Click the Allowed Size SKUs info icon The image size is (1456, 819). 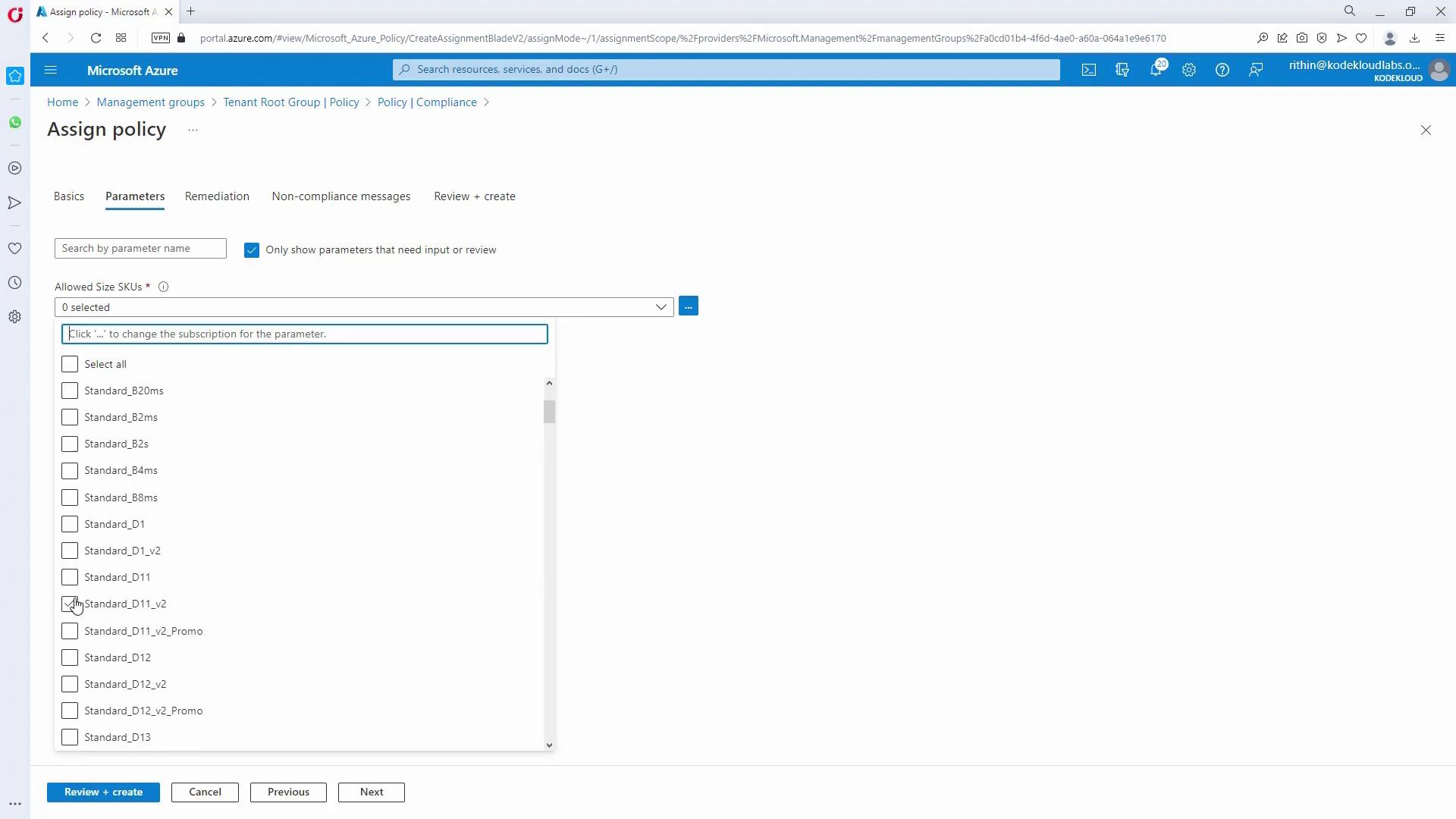point(163,287)
